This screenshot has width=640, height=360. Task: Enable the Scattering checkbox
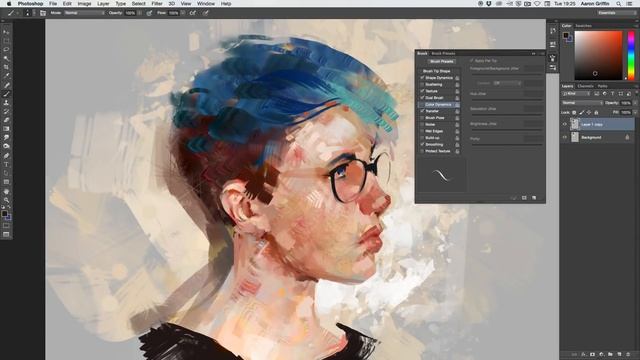(x=422, y=84)
